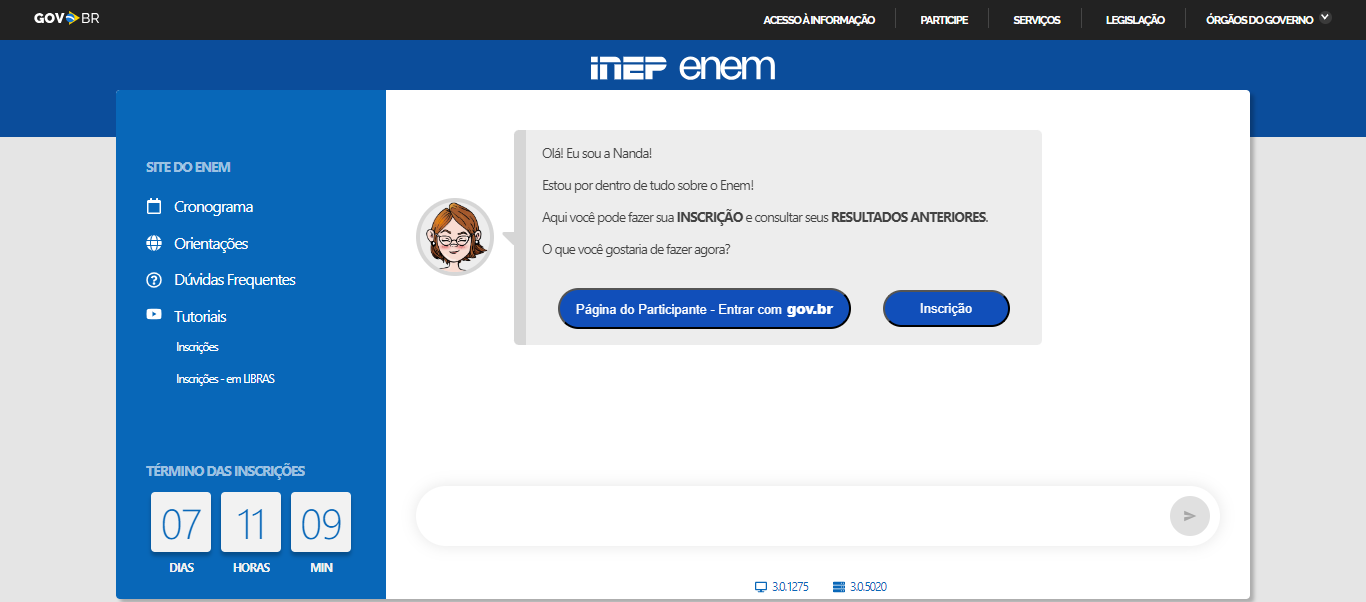The image size is (1366, 602).
Task: Open the Acesso à Informação menu
Action: 818,20
